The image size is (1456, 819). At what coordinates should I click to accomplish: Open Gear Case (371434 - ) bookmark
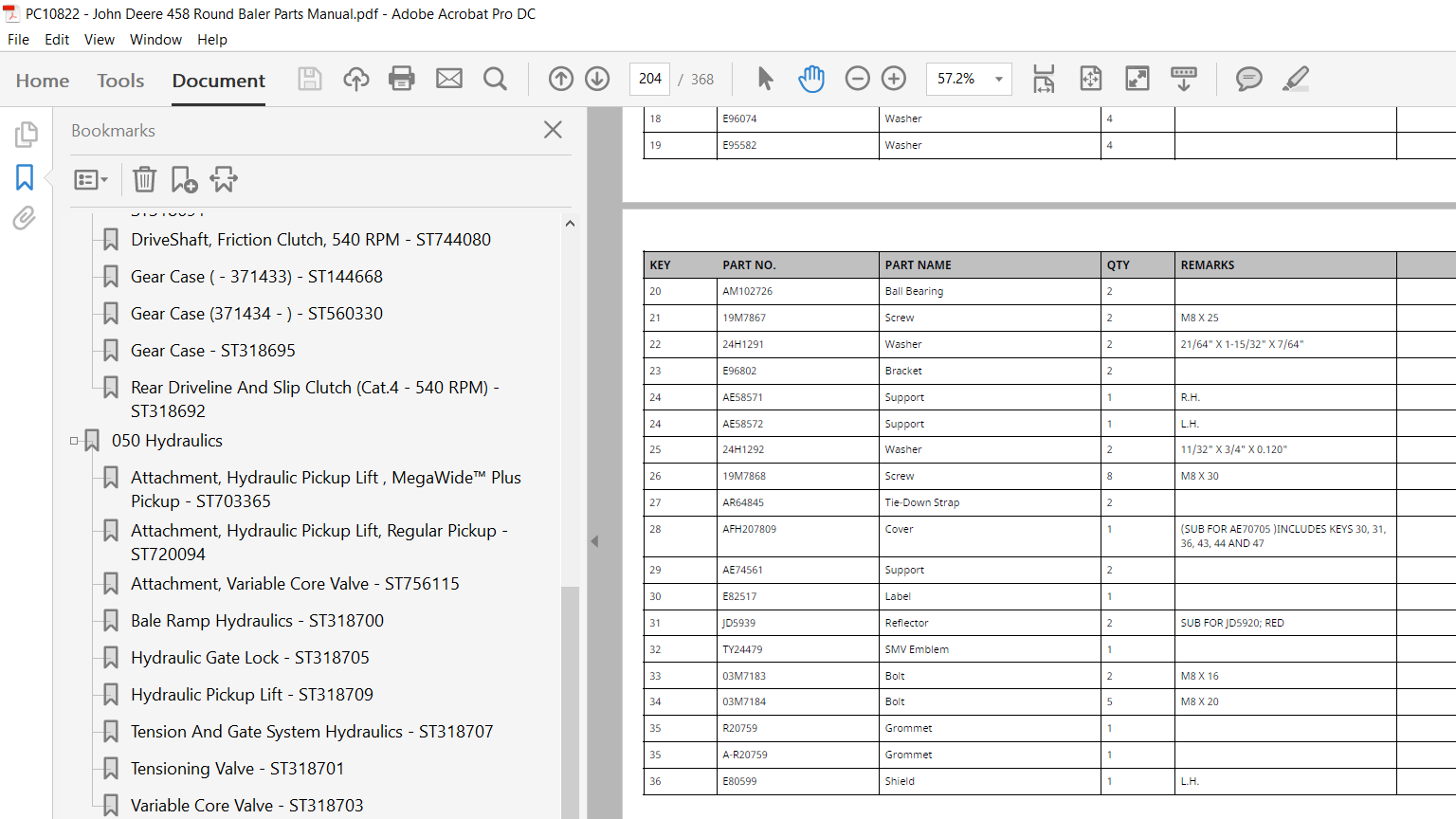tap(257, 314)
